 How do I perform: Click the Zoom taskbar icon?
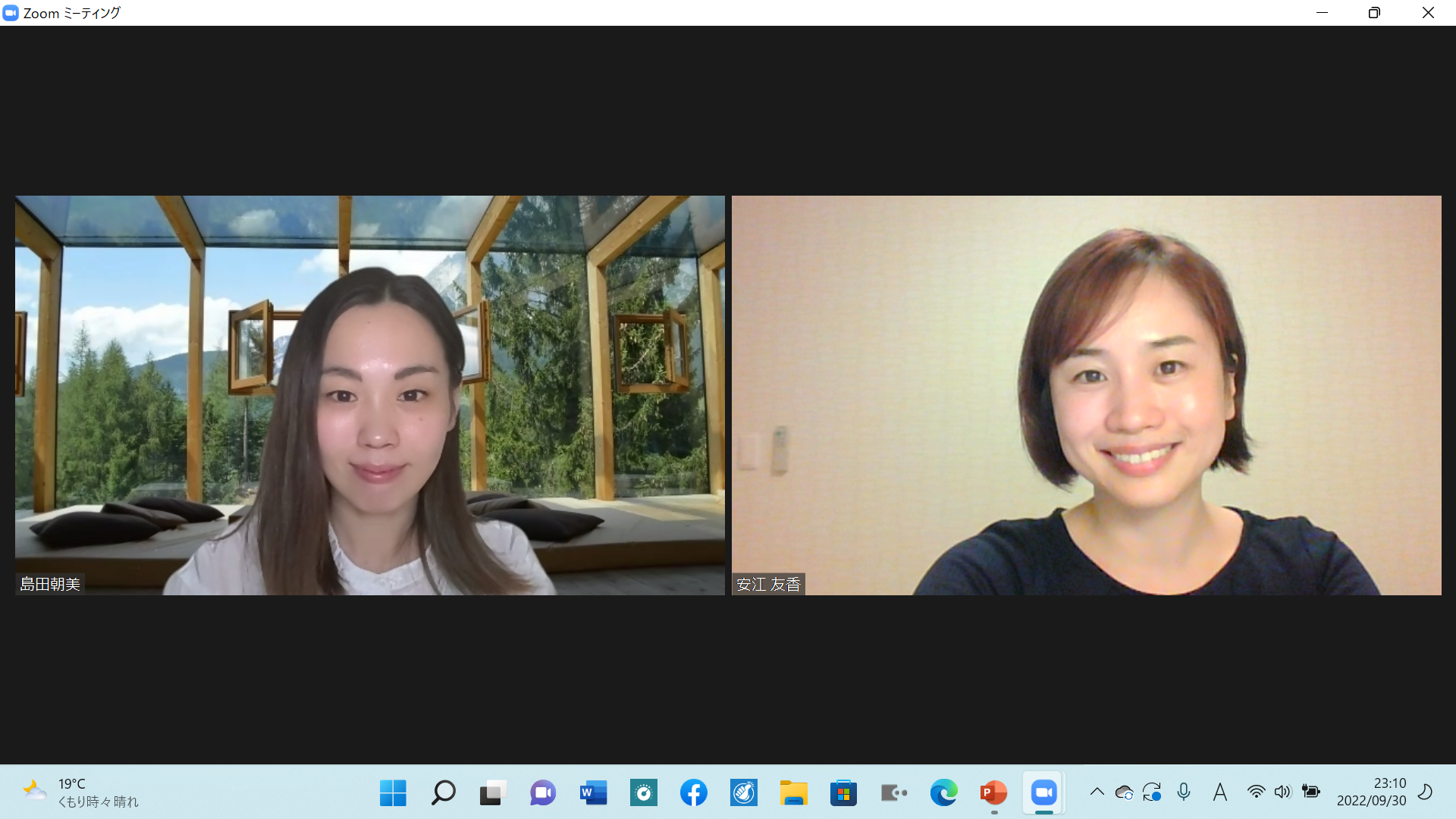[x=1043, y=793]
